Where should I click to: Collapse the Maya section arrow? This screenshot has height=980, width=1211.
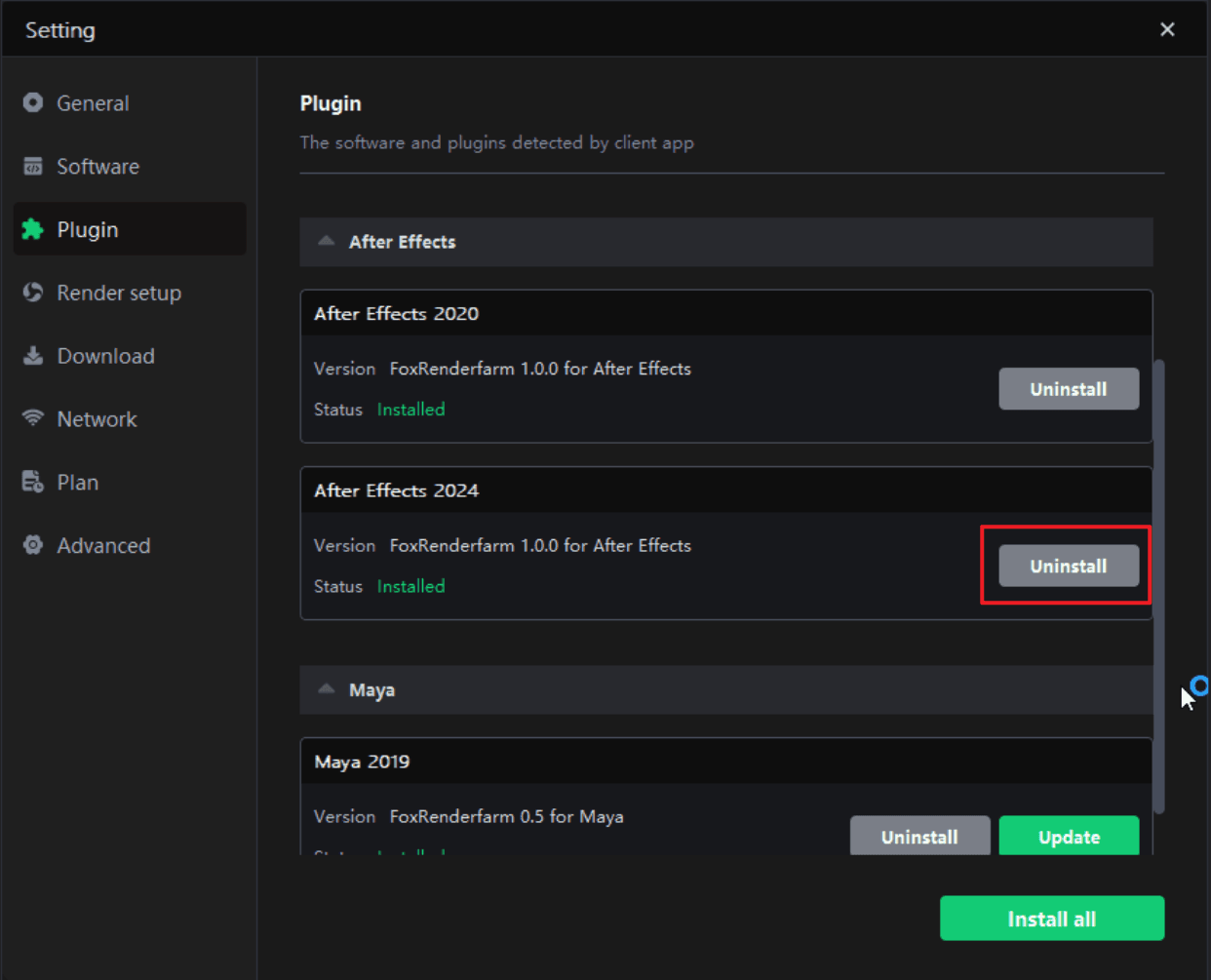coord(327,689)
